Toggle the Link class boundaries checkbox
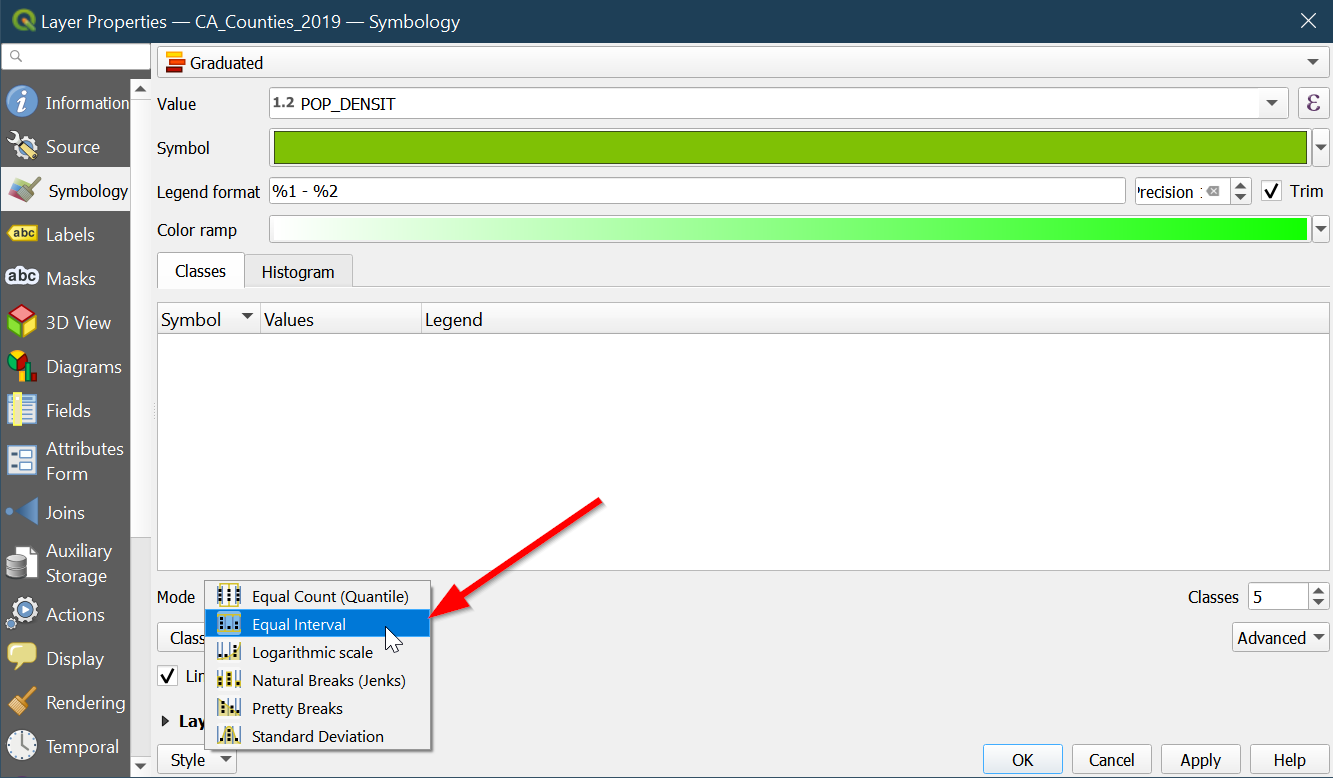Image resolution: width=1333 pixels, height=778 pixels. point(168,677)
